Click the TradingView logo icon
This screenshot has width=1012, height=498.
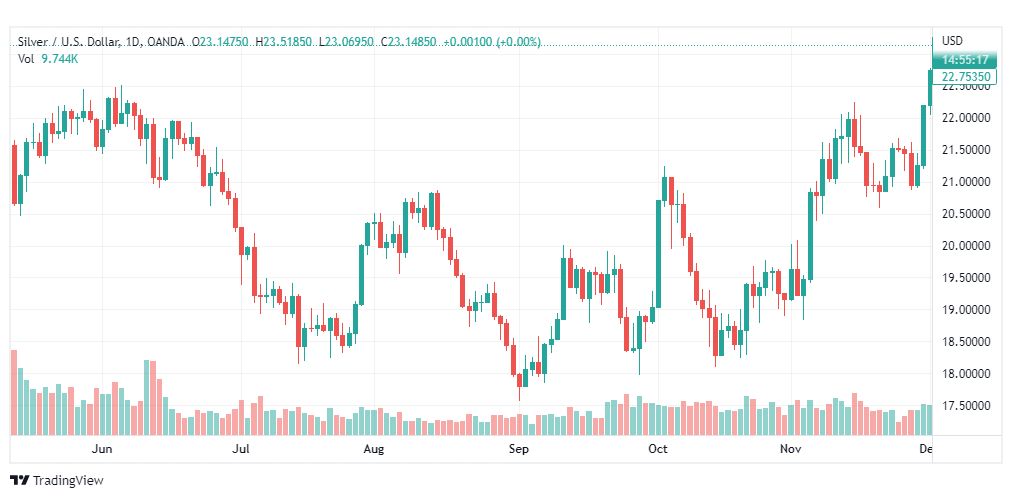[x=19, y=480]
